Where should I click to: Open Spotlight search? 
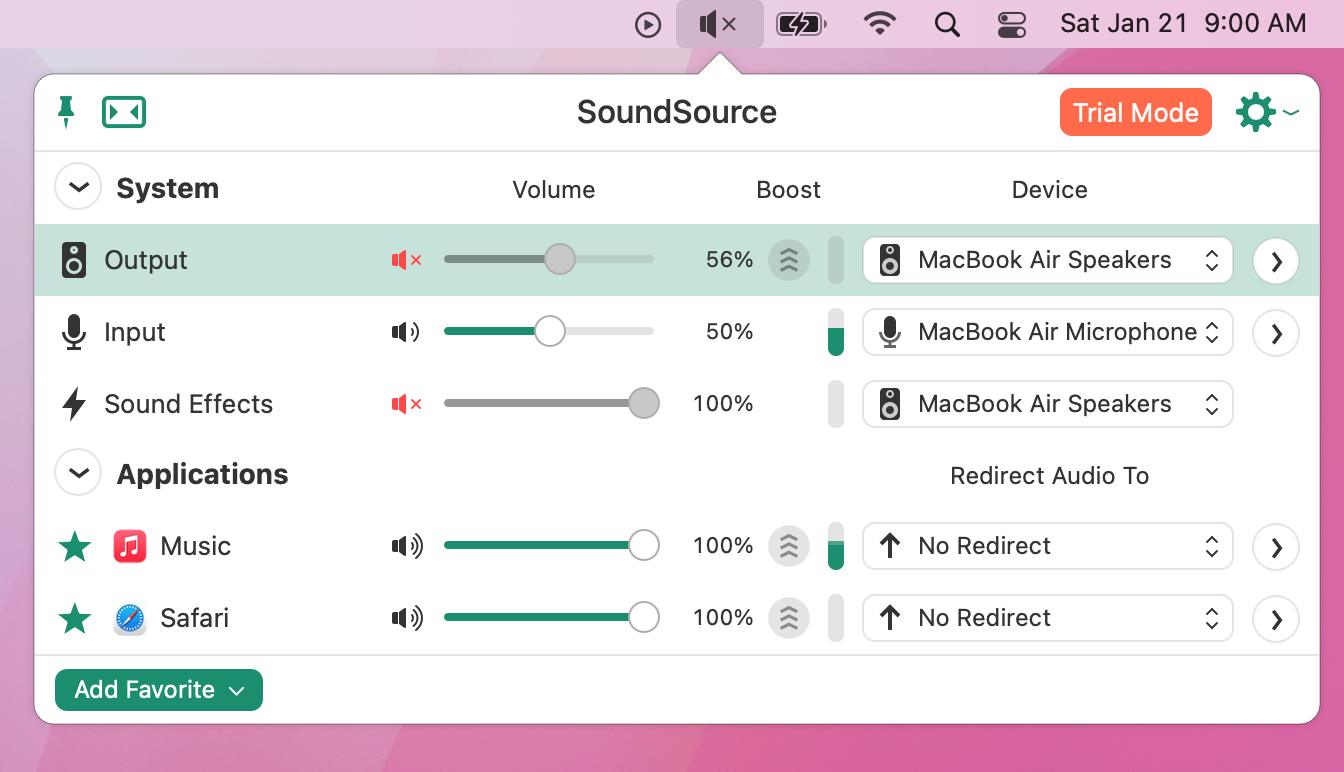pyautogui.click(x=947, y=25)
